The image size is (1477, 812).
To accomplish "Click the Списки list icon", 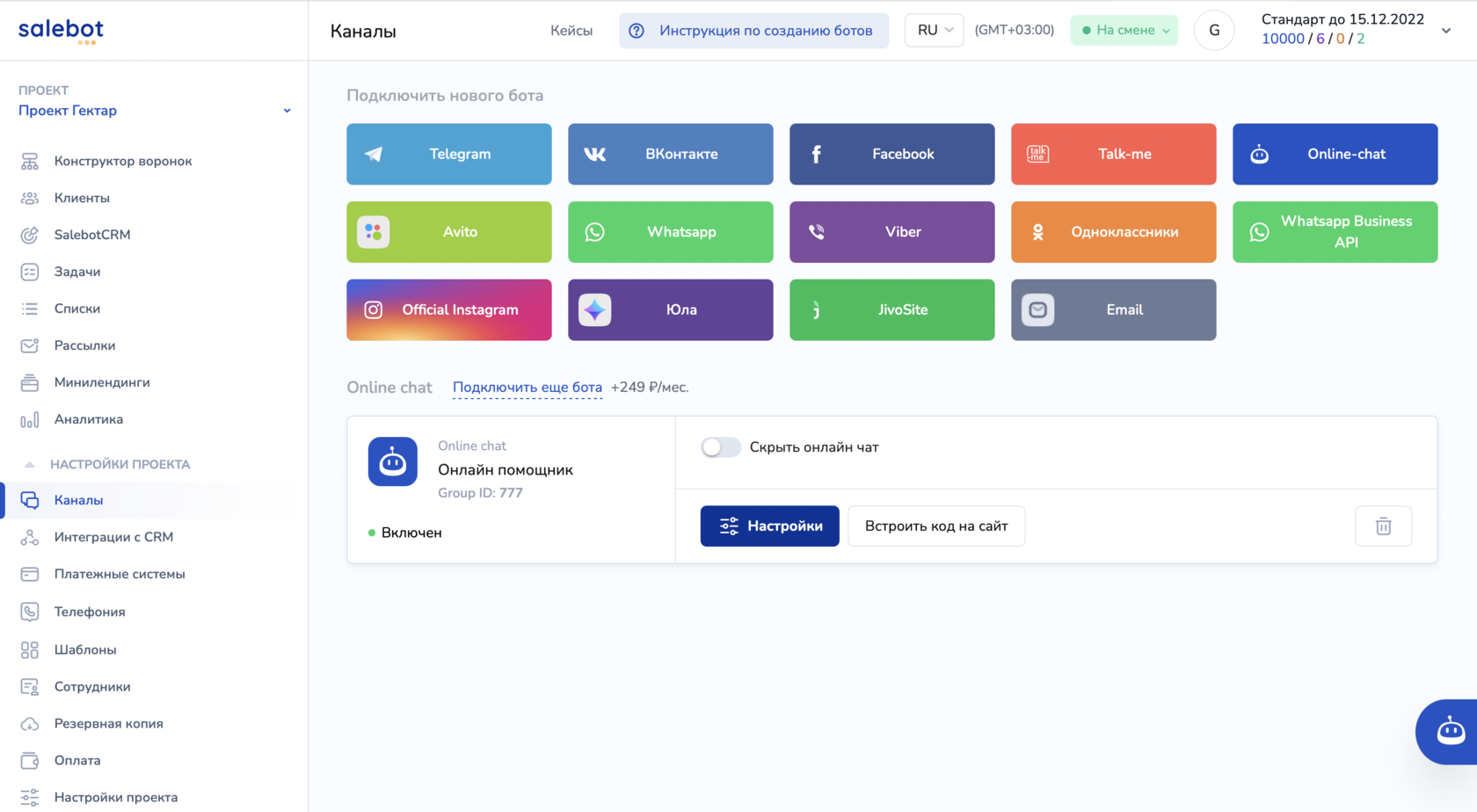I will click(30, 308).
